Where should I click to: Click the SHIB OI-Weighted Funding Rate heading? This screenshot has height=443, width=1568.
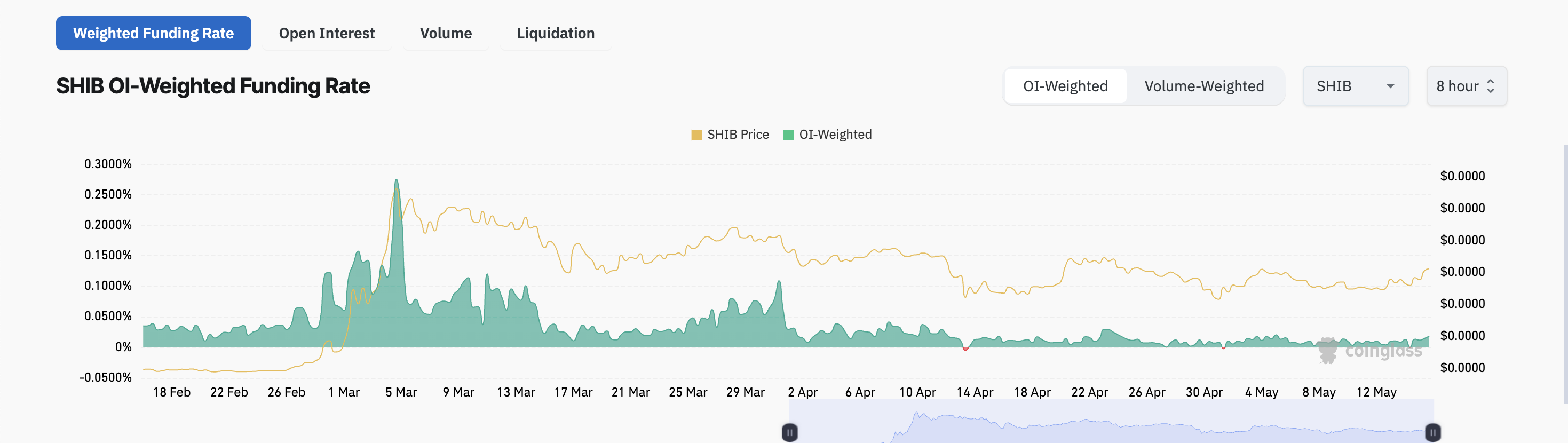tap(213, 86)
